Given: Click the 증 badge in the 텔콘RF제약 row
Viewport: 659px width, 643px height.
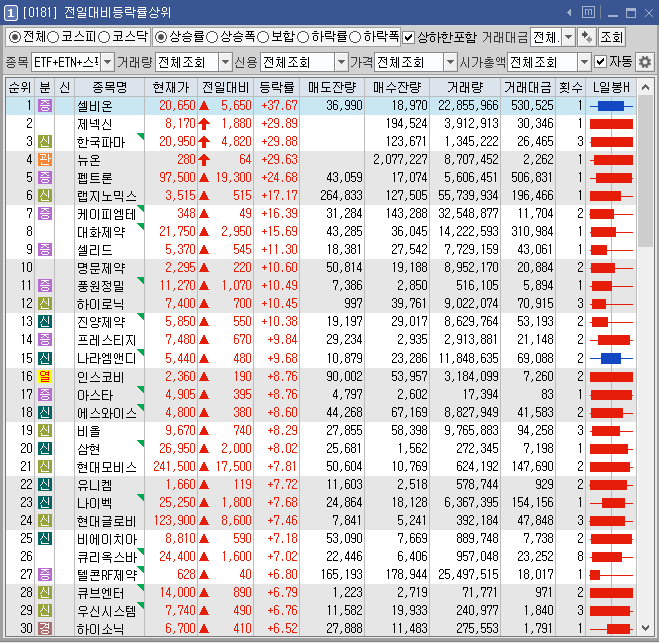Looking at the screenshot, I should (45, 574).
